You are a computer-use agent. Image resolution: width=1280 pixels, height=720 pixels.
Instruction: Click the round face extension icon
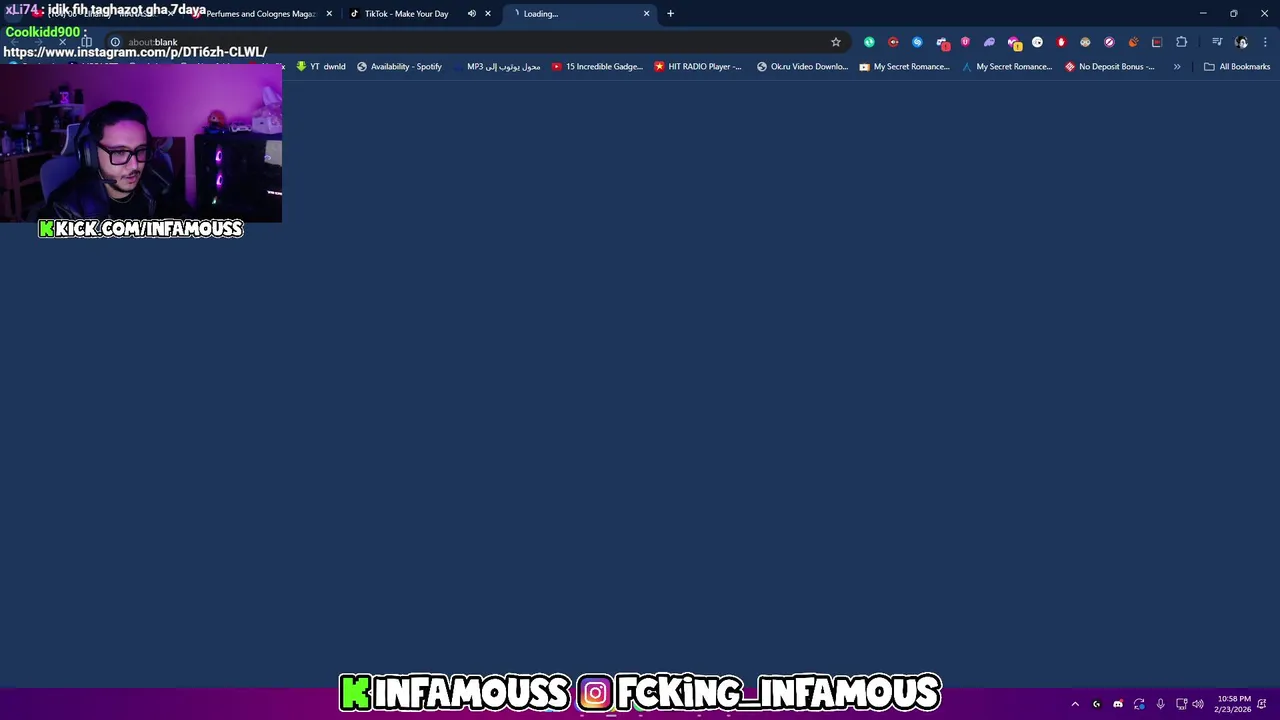[x=1085, y=42]
